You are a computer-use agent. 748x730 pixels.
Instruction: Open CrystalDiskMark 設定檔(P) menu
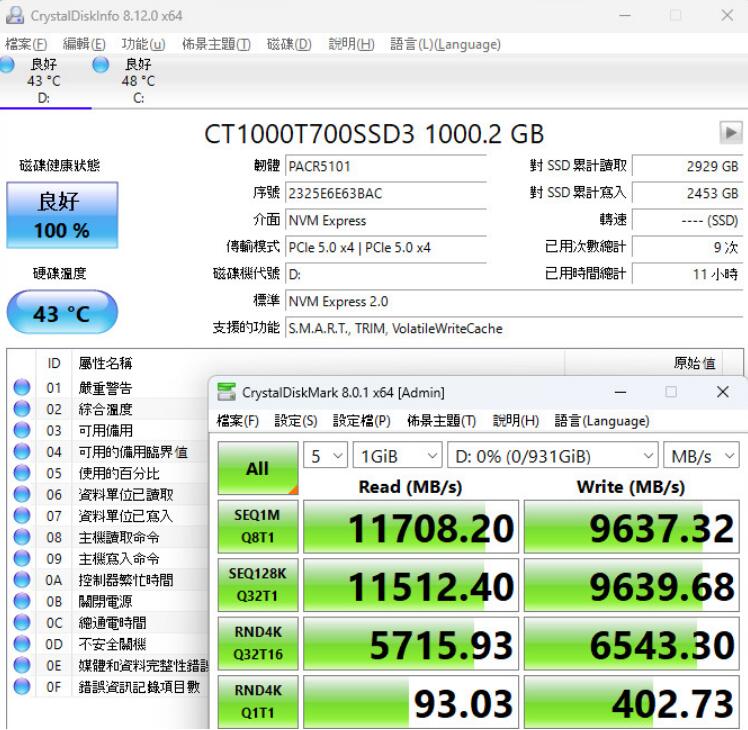point(362,421)
